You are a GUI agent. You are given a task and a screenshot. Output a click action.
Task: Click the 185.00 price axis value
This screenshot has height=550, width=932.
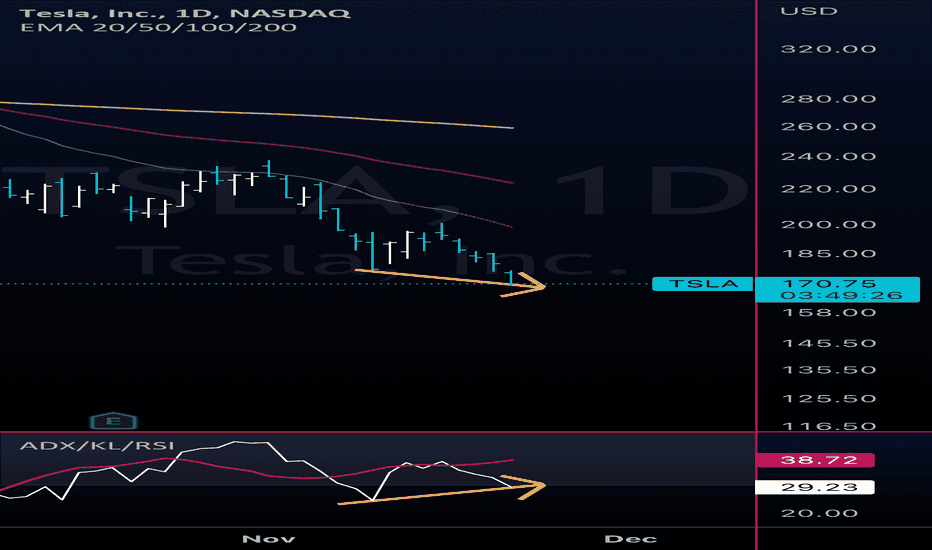829,254
